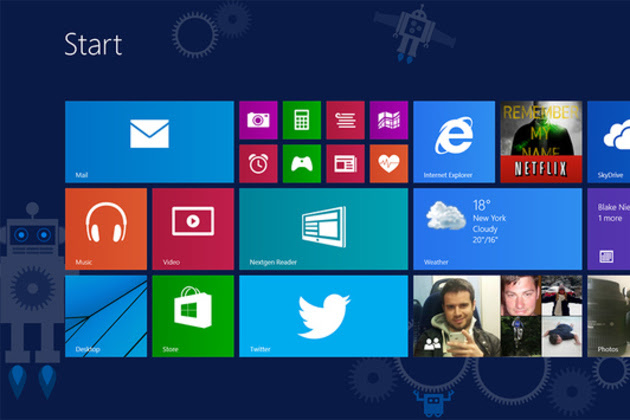Image resolution: width=630 pixels, height=420 pixels.
Task: Launch the Xbox Games controller tile
Action: coord(302,164)
